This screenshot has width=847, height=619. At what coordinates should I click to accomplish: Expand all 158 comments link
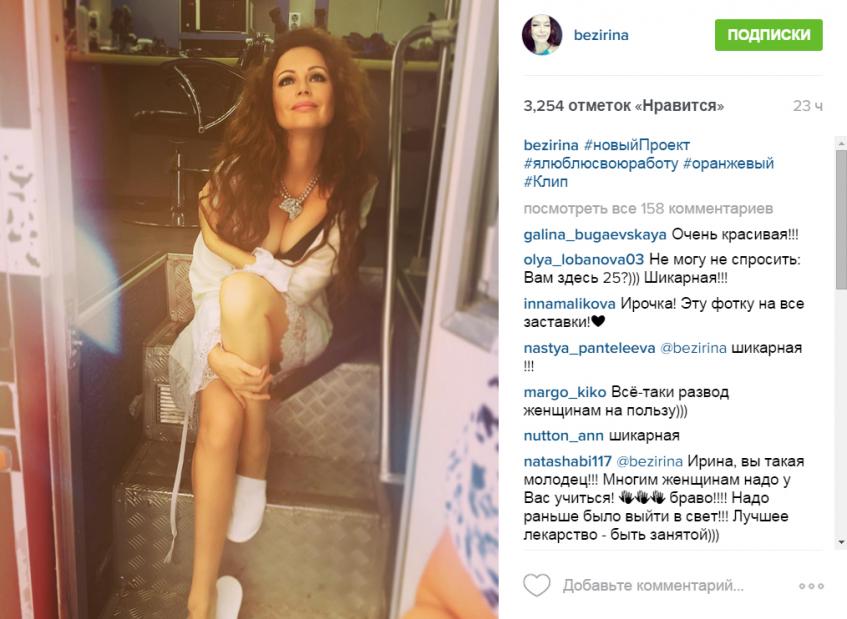648,208
